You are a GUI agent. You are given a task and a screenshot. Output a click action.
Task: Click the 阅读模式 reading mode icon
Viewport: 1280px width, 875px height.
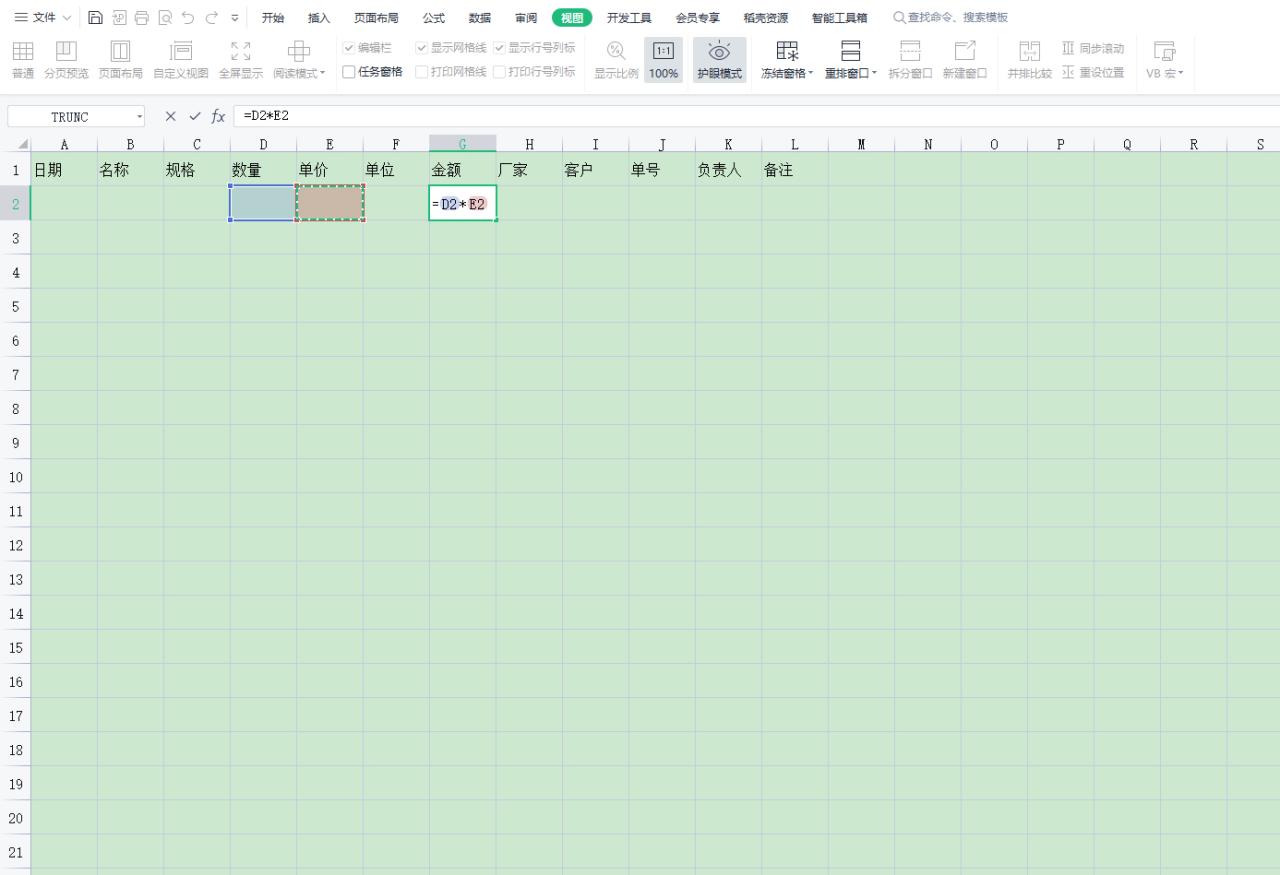coord(297,52)
